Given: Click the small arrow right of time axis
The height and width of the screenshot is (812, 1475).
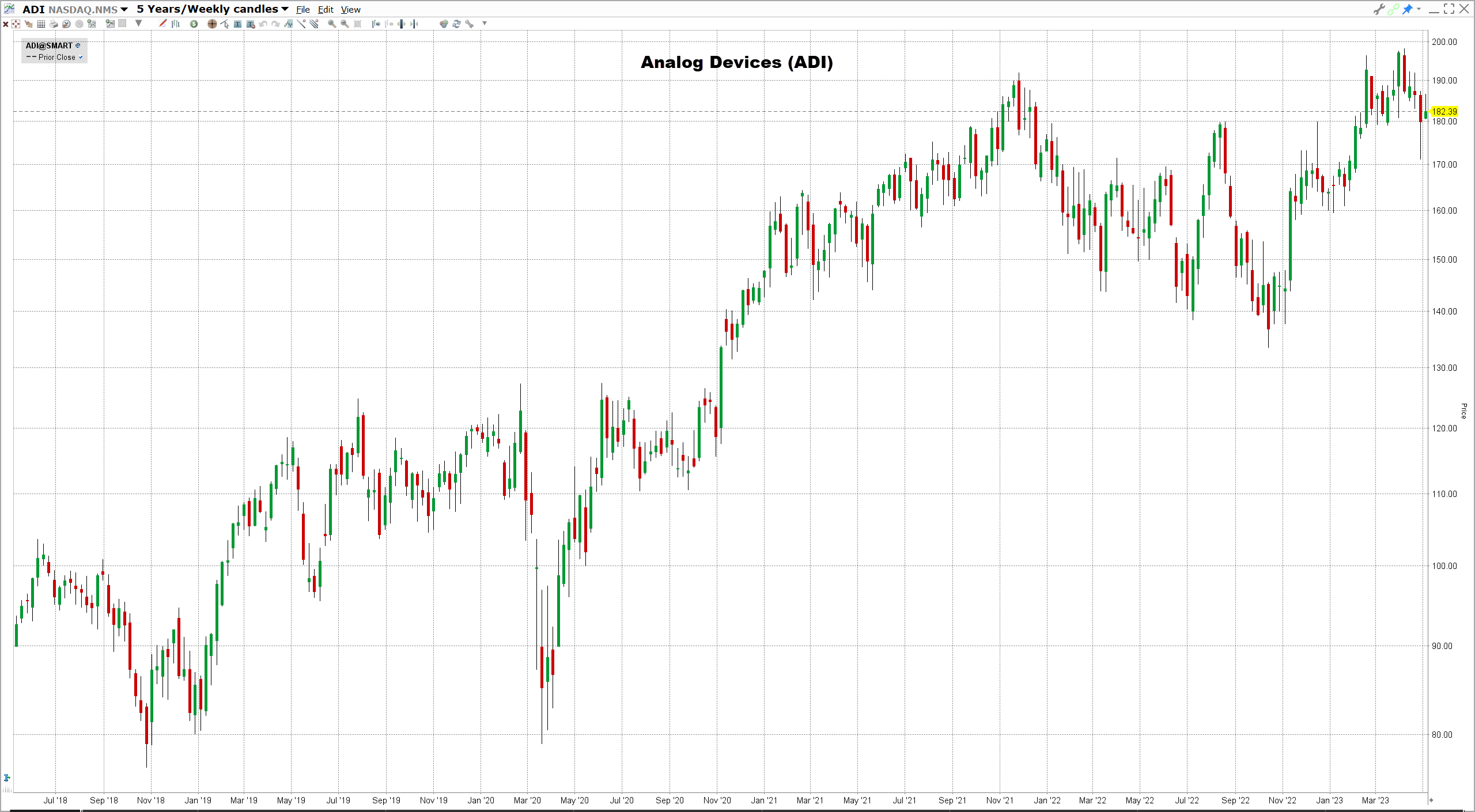Looking at the screenshot, I should [x=1431, y=800].
